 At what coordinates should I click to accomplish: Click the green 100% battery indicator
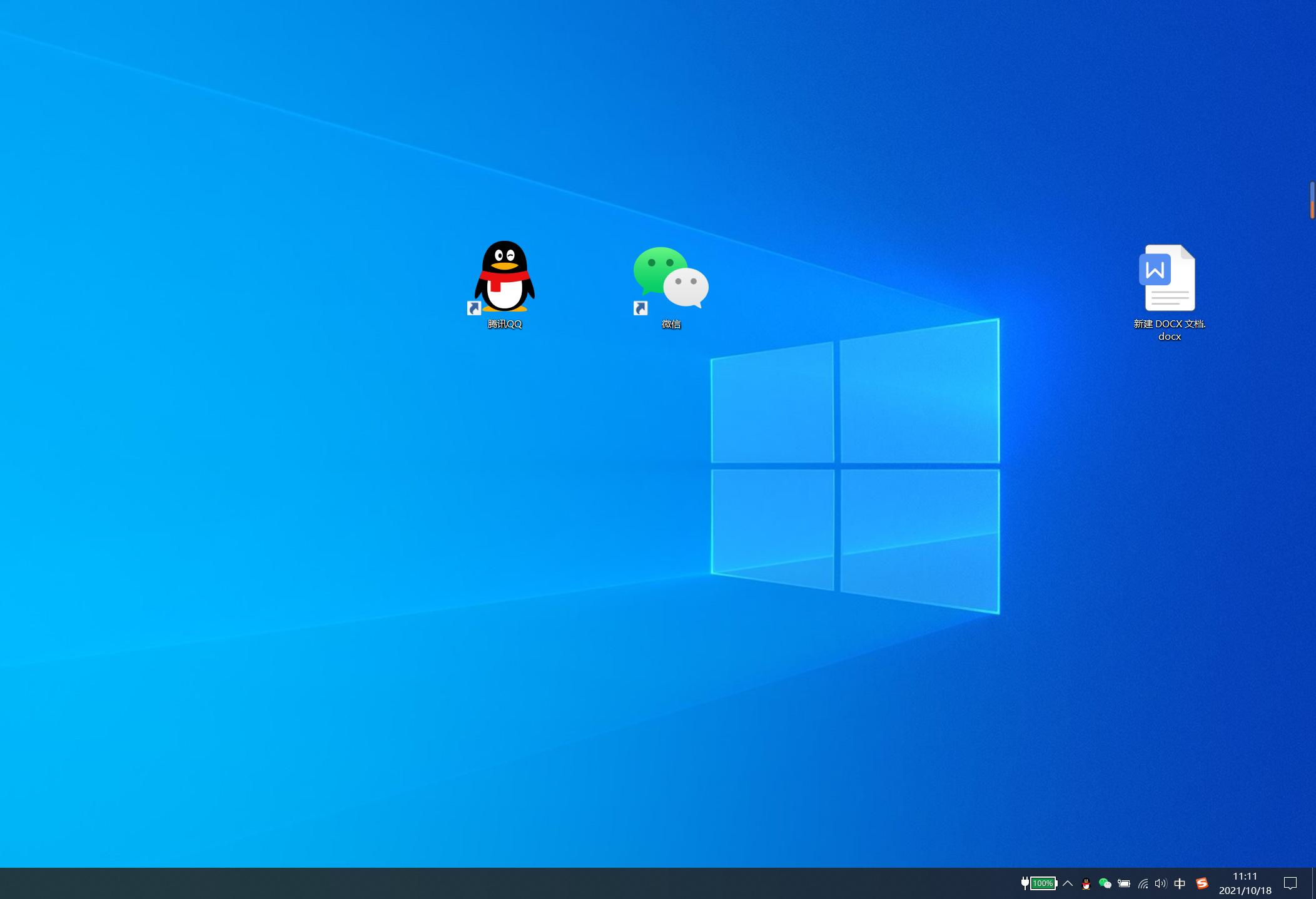click(x=1043, y=883)
